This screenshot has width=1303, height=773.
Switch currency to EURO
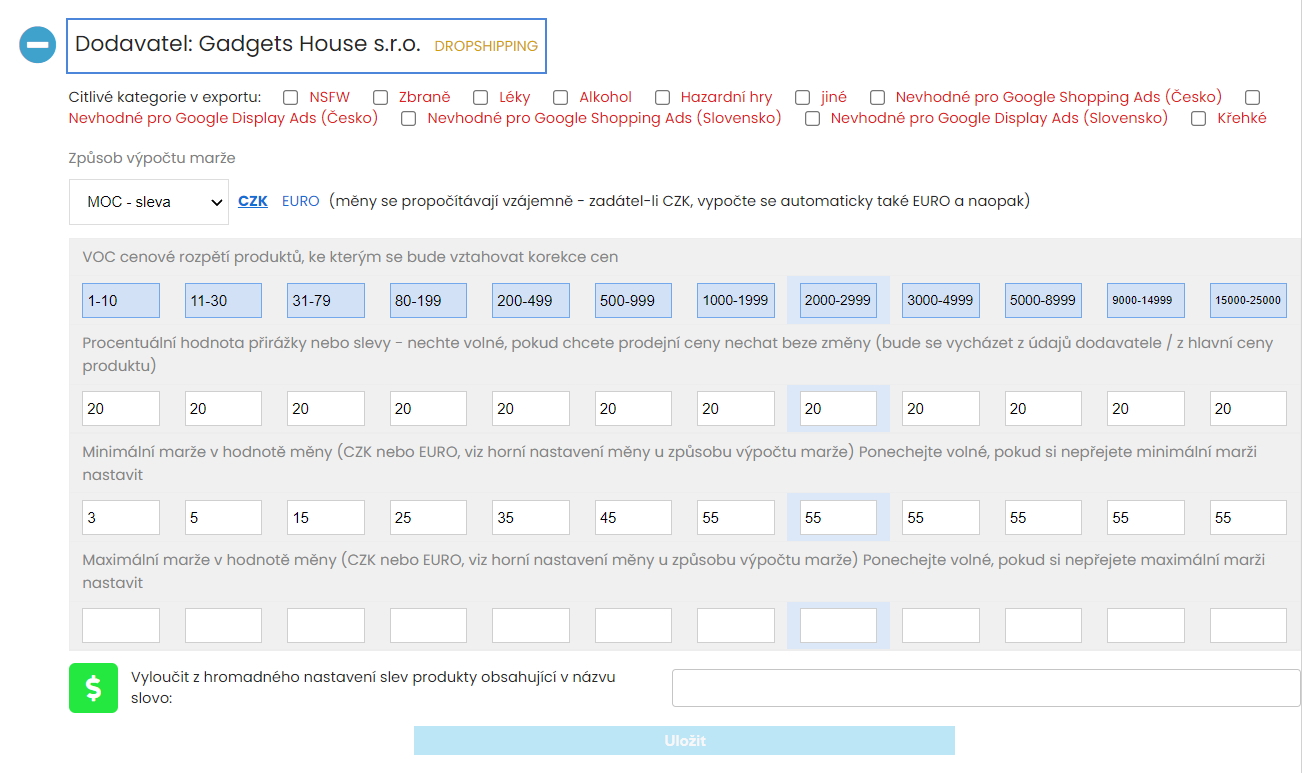coord(301,201)
